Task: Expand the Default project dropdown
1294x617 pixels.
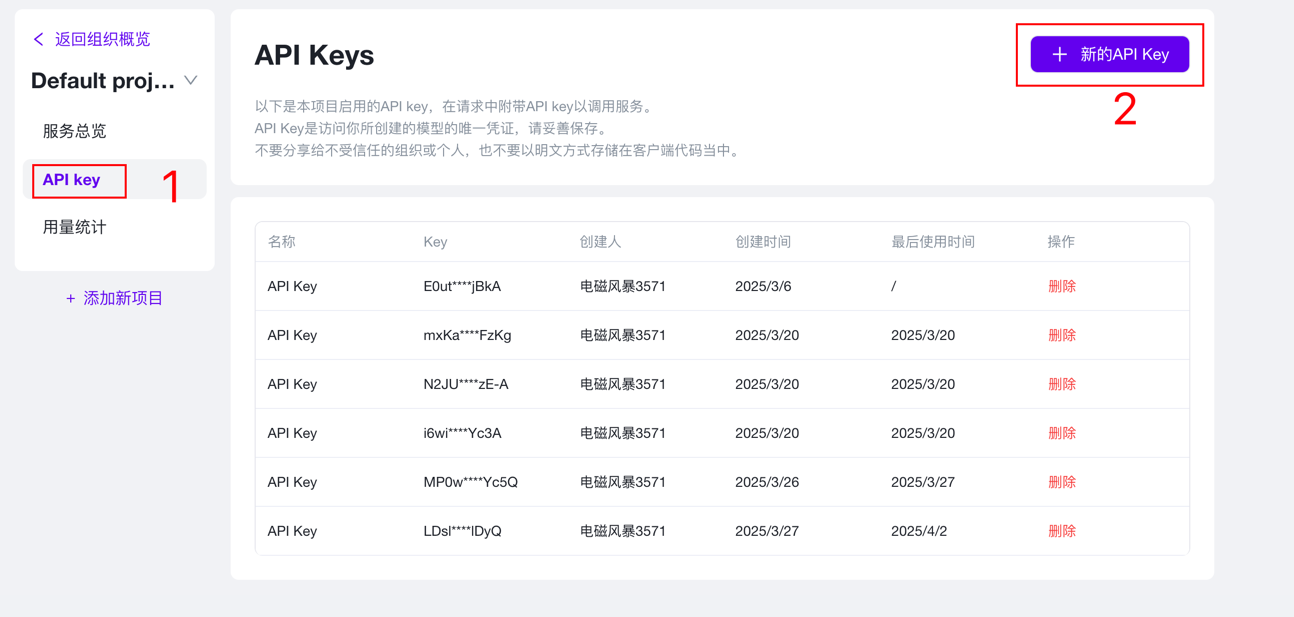Action: 190,81
